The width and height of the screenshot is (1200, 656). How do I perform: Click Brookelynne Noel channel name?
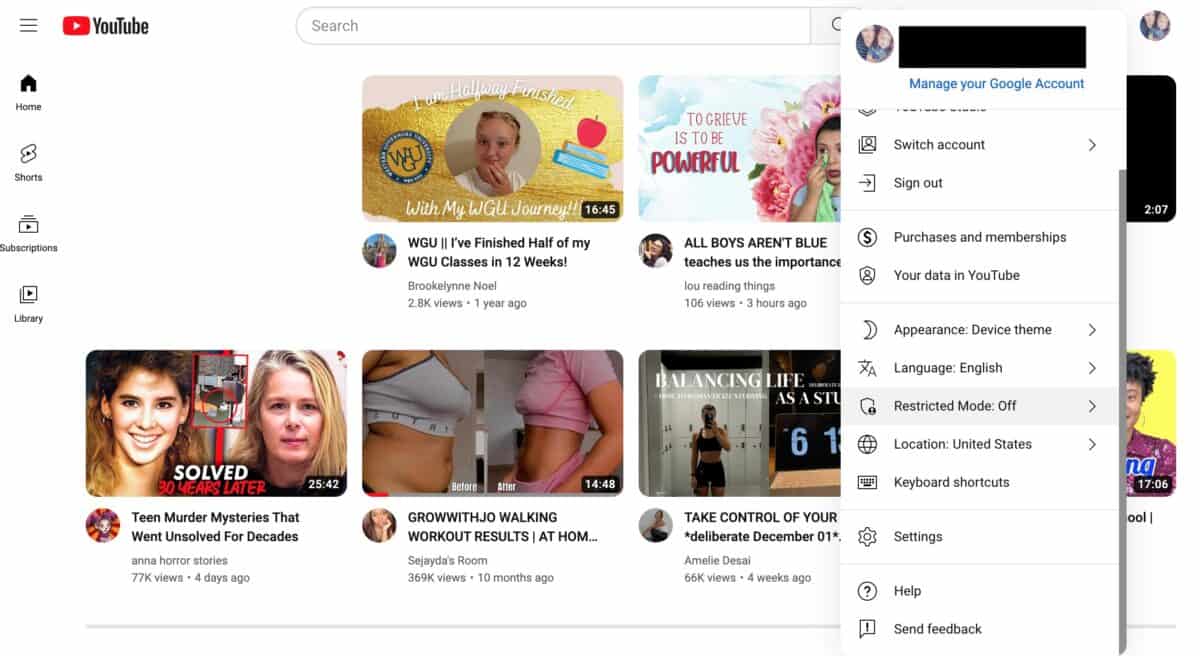click(452, 286)
